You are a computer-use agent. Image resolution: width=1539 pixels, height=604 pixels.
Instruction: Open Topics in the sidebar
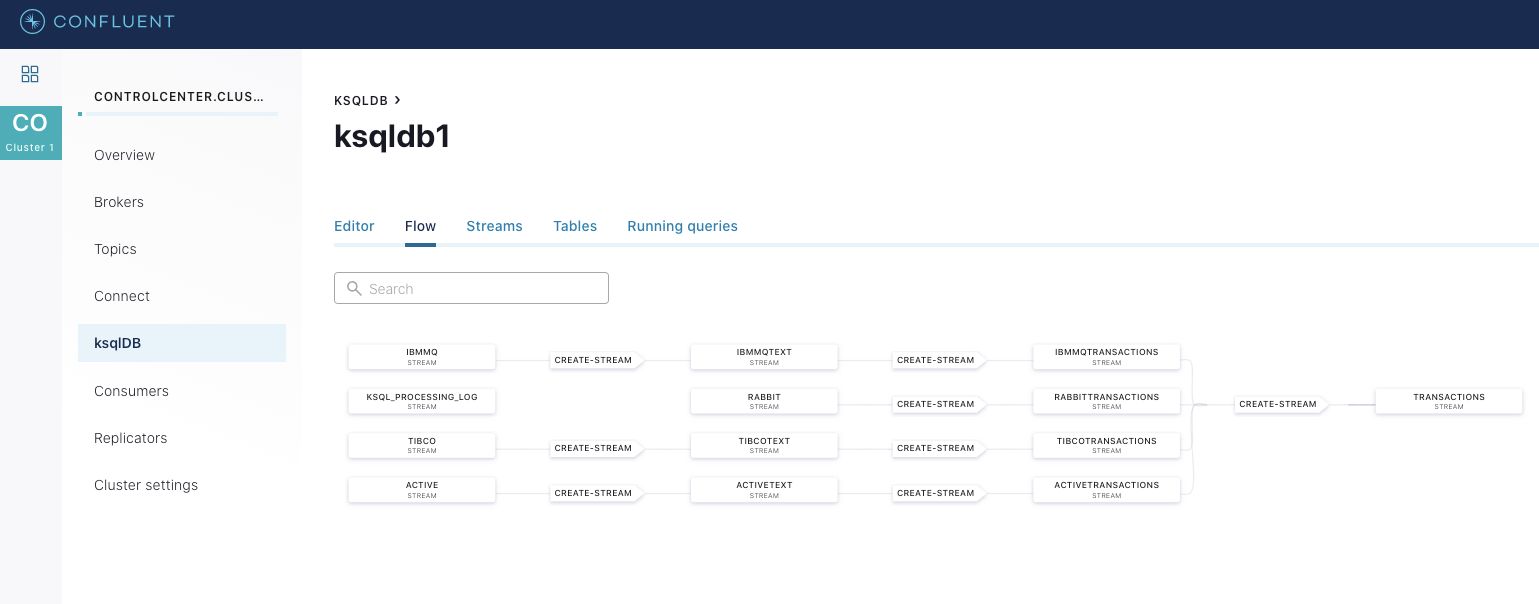(115, 249)
